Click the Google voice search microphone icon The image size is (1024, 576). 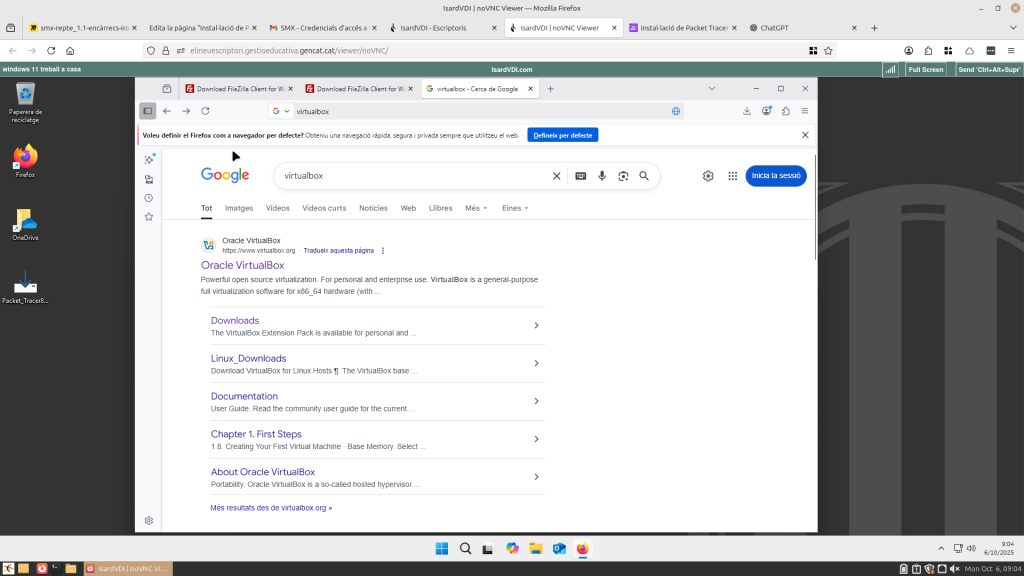point(602,176)
